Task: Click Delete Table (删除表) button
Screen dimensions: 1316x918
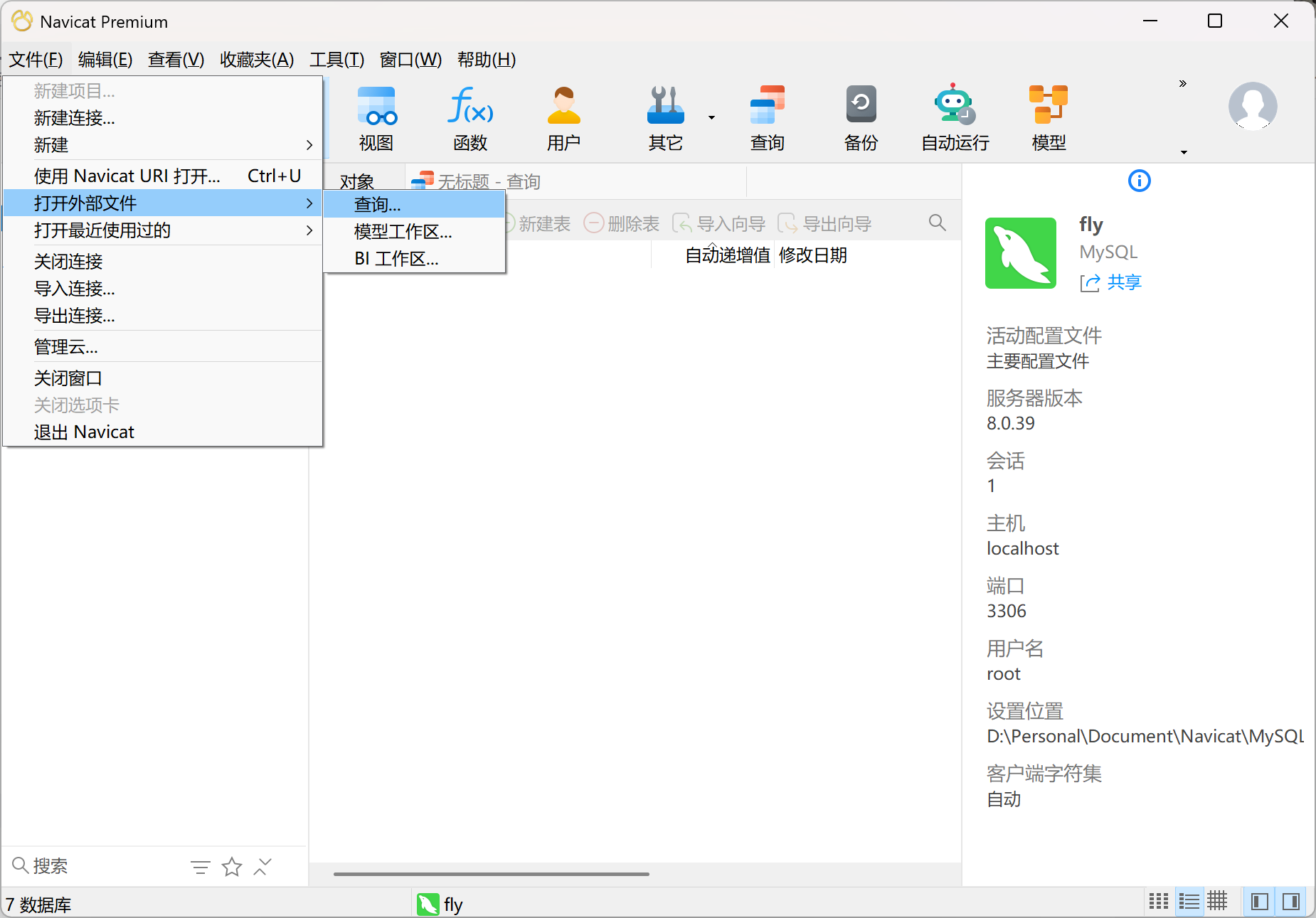Action: [x=622, y=224]
